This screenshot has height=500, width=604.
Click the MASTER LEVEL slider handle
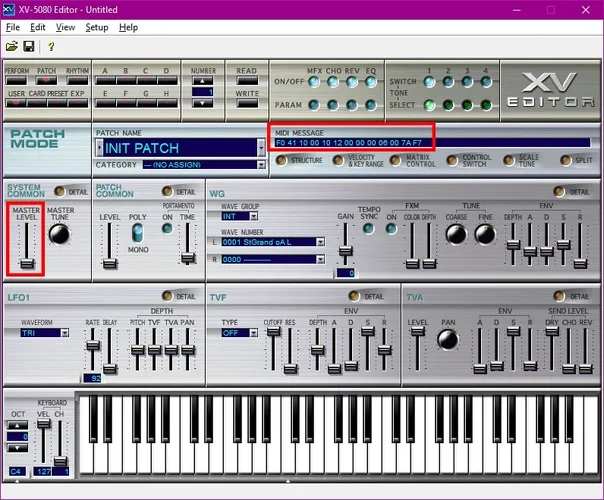[x=26, y=263]
